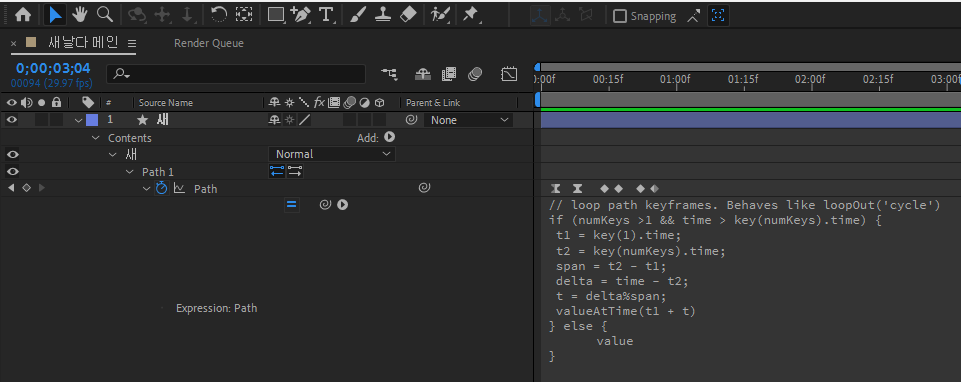Include Path property in graph editor set
Screen dimensions: 961x382
point(179,188)
